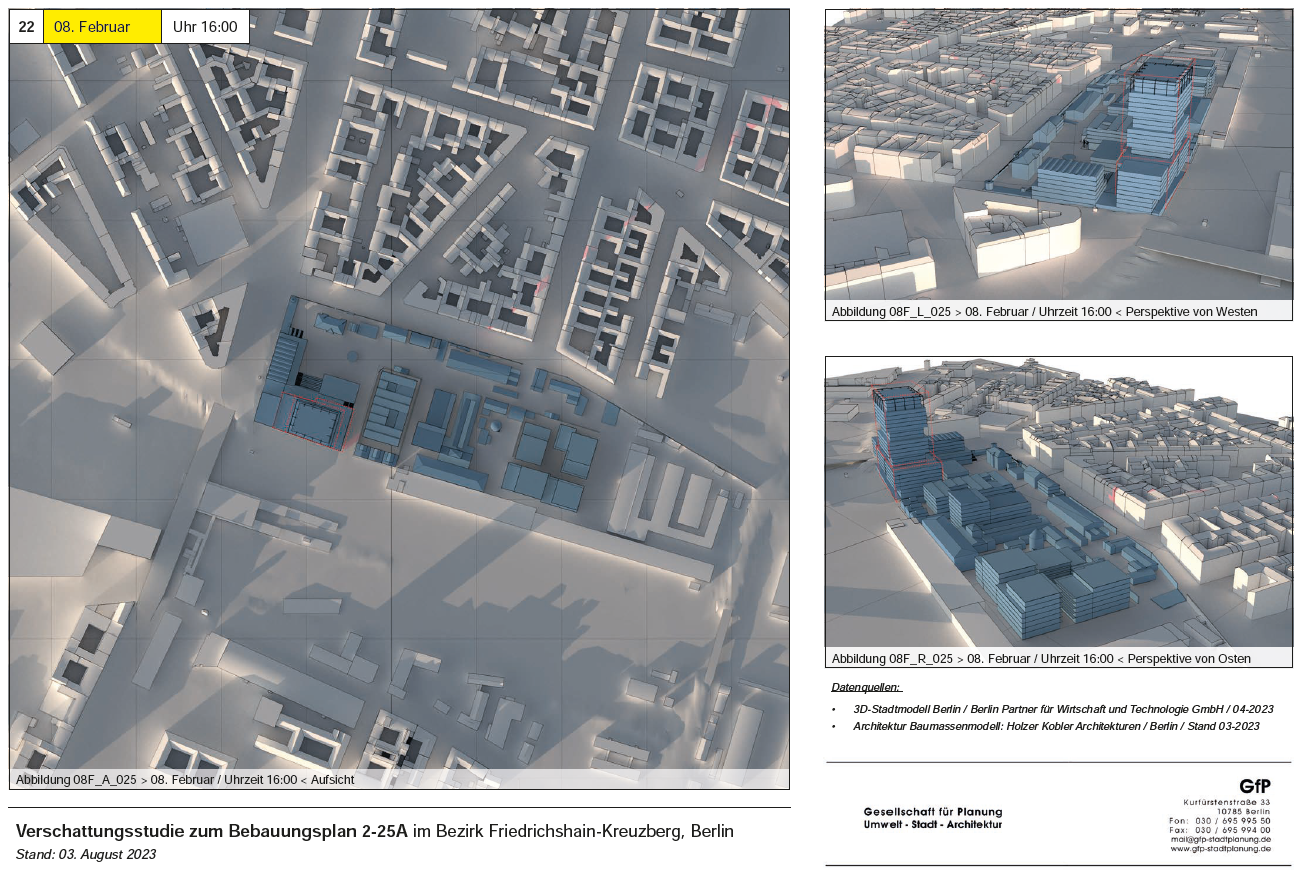Click the Uhr 16:00 time label
The height and width of the screenshot is (883, 1302).
coord(205,27)
